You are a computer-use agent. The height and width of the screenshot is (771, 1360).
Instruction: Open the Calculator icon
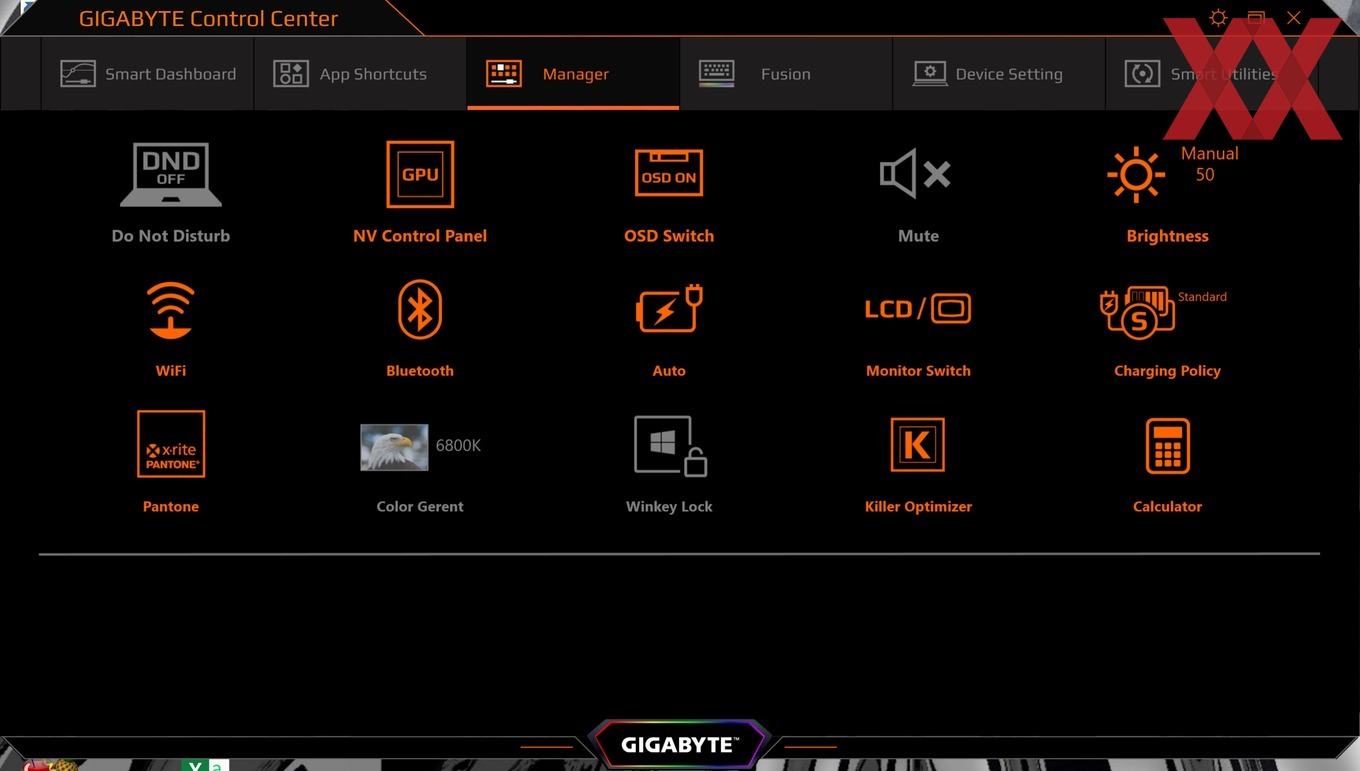tap(1167, 446)
